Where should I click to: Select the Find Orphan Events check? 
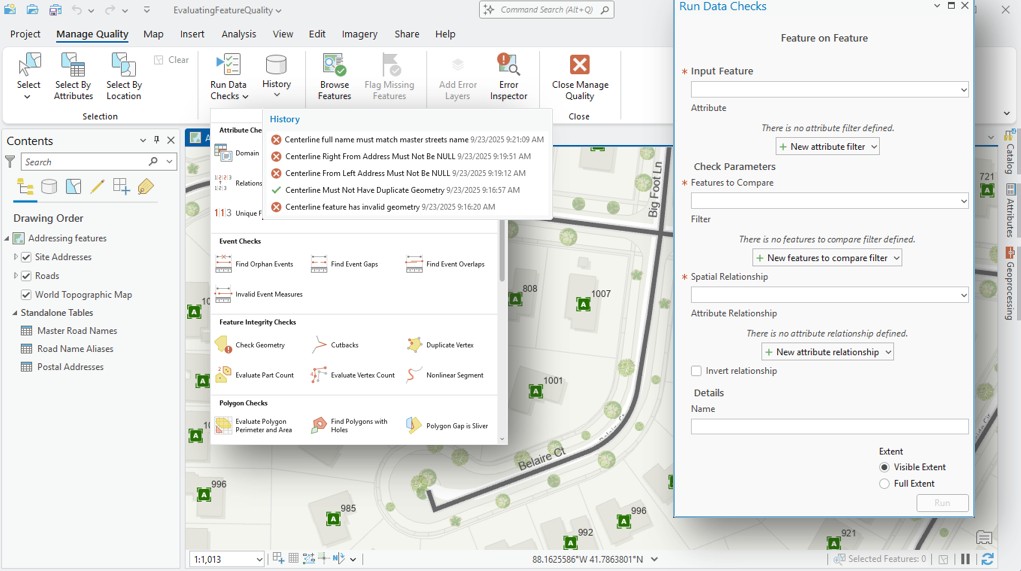click(255, 264)
